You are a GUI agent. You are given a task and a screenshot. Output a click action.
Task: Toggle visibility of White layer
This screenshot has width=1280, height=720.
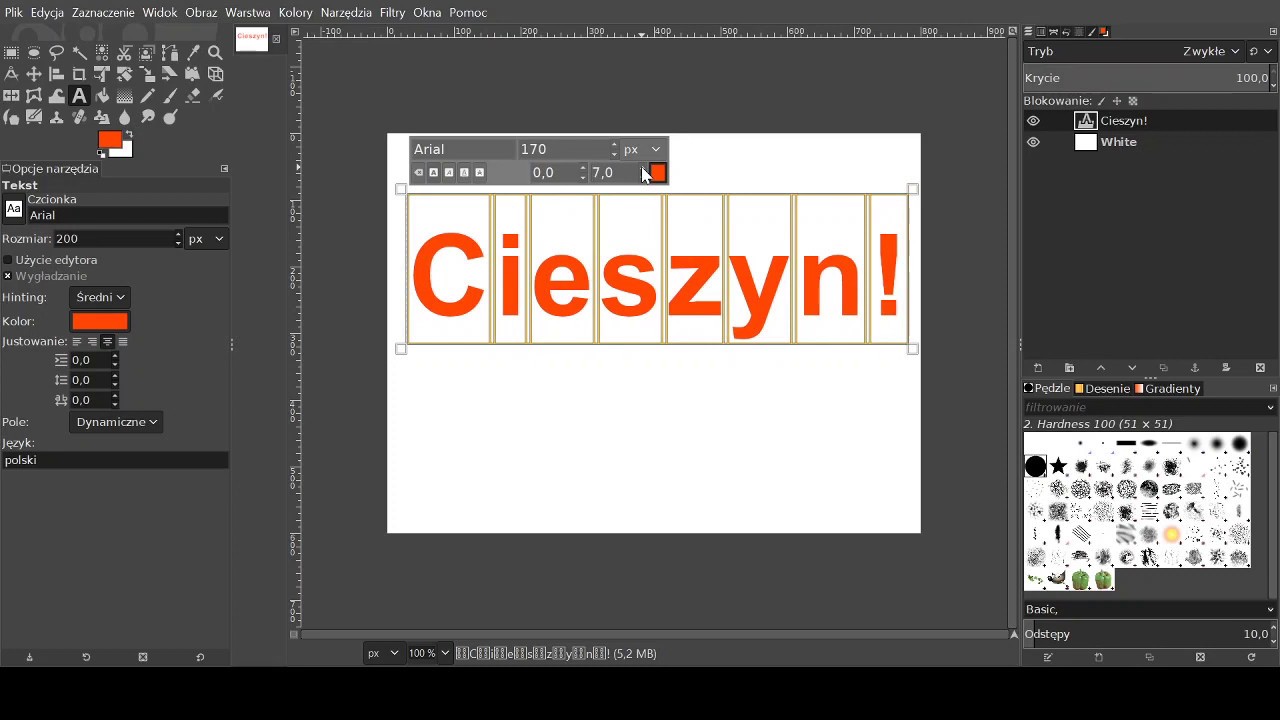coord(1034,142)
